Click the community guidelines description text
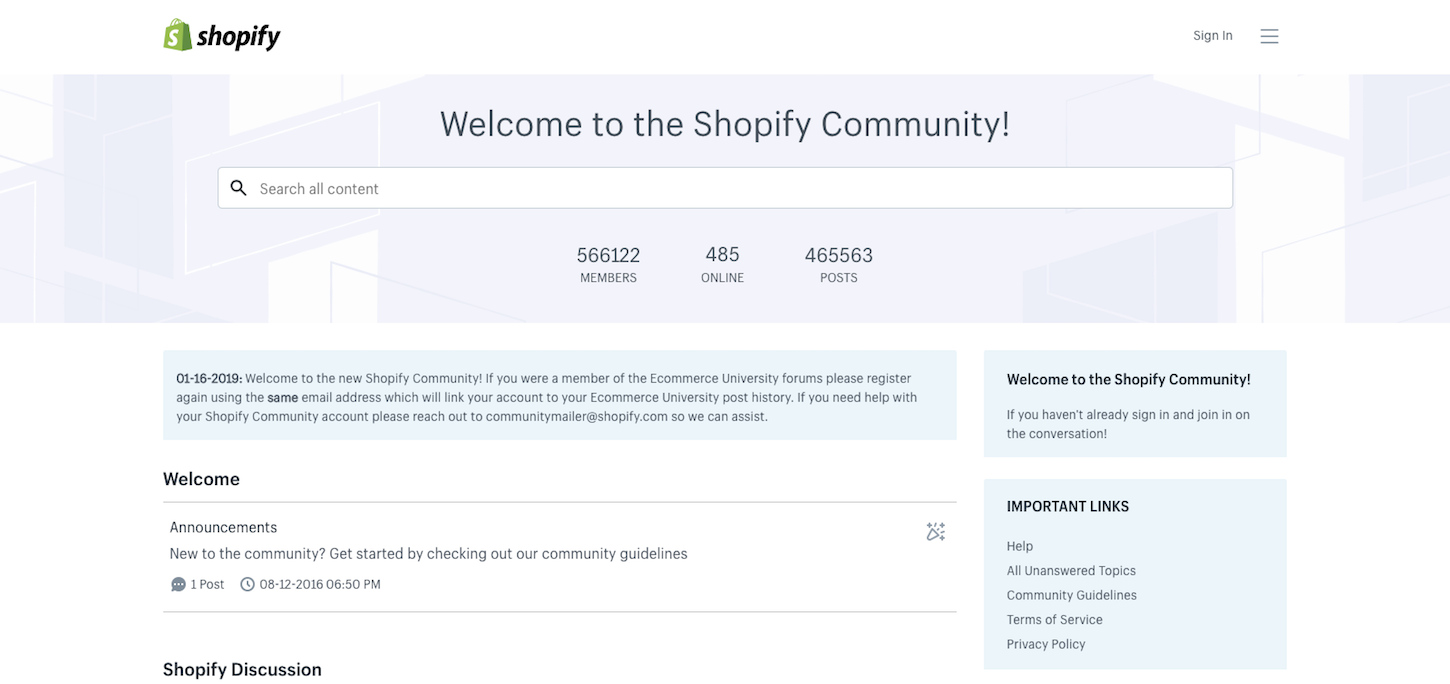The width and height of the screenshot is (1450, 684). pyautogui.click(x=428, y=554)
